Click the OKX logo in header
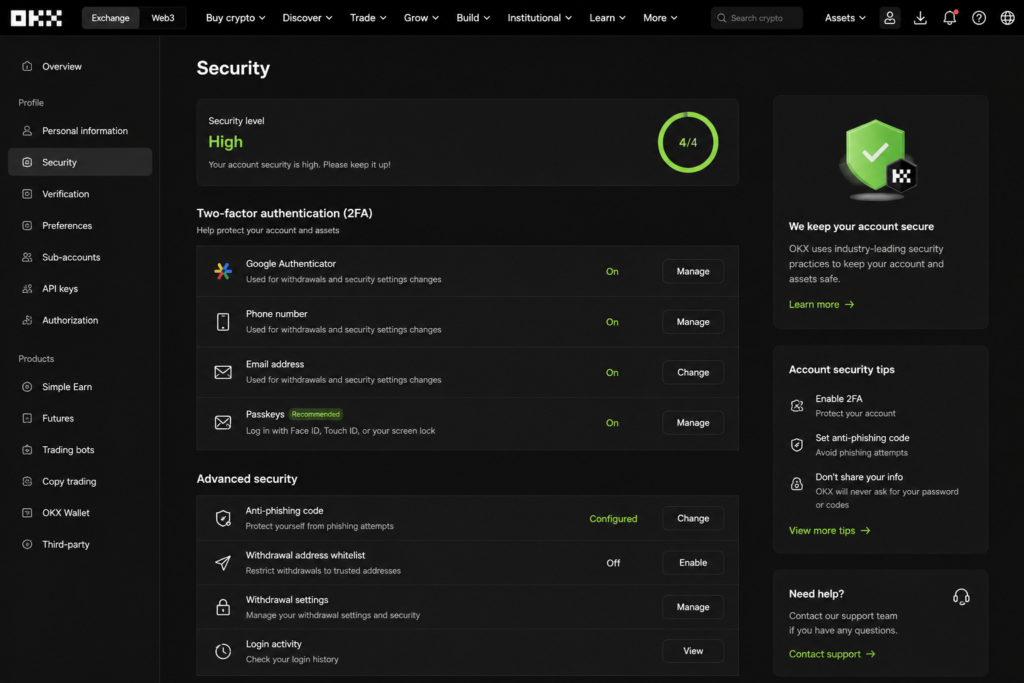This screenshot has height=683, width=1024. [37, 18]
